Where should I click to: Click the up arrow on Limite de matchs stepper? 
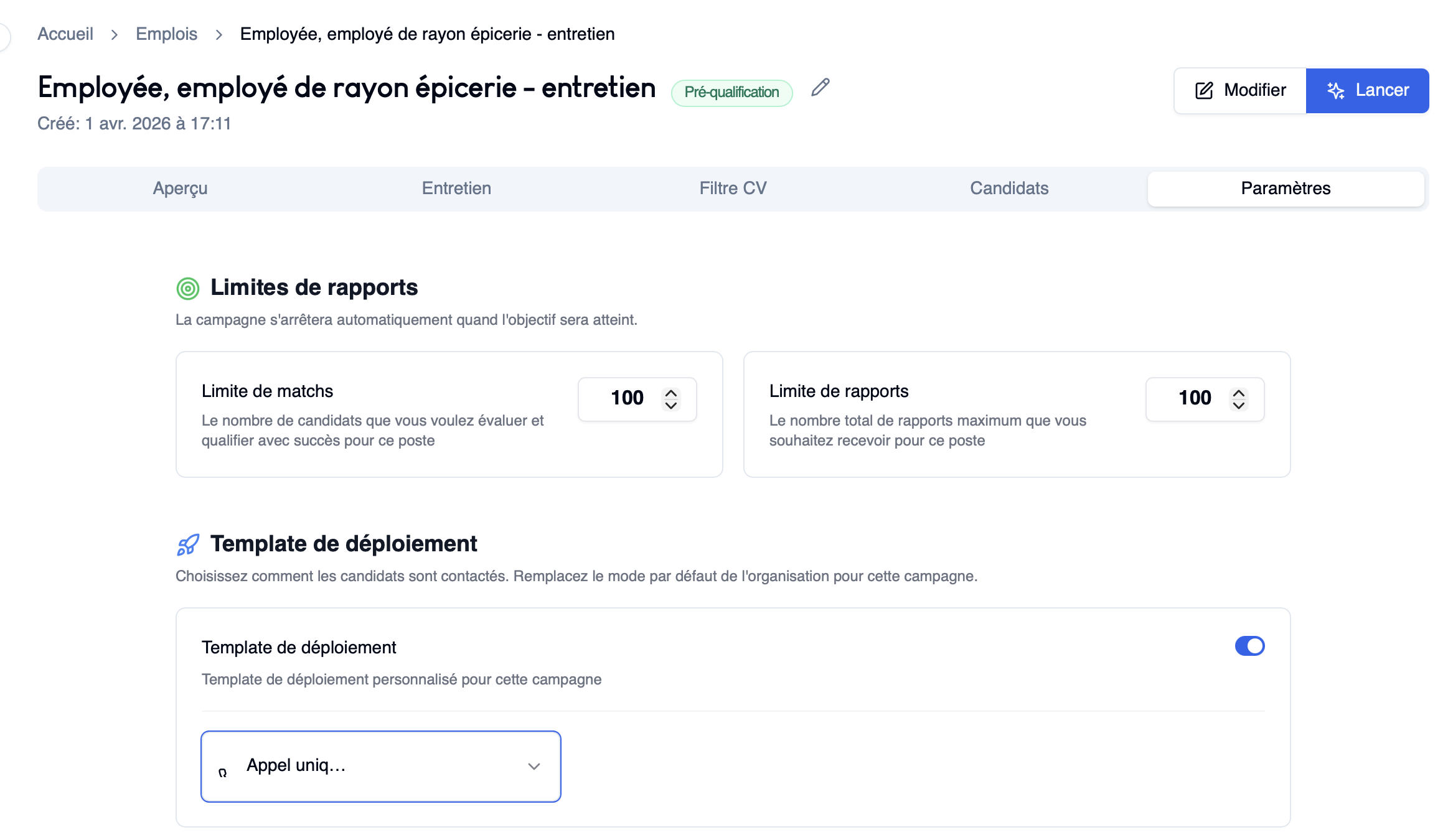670,392
